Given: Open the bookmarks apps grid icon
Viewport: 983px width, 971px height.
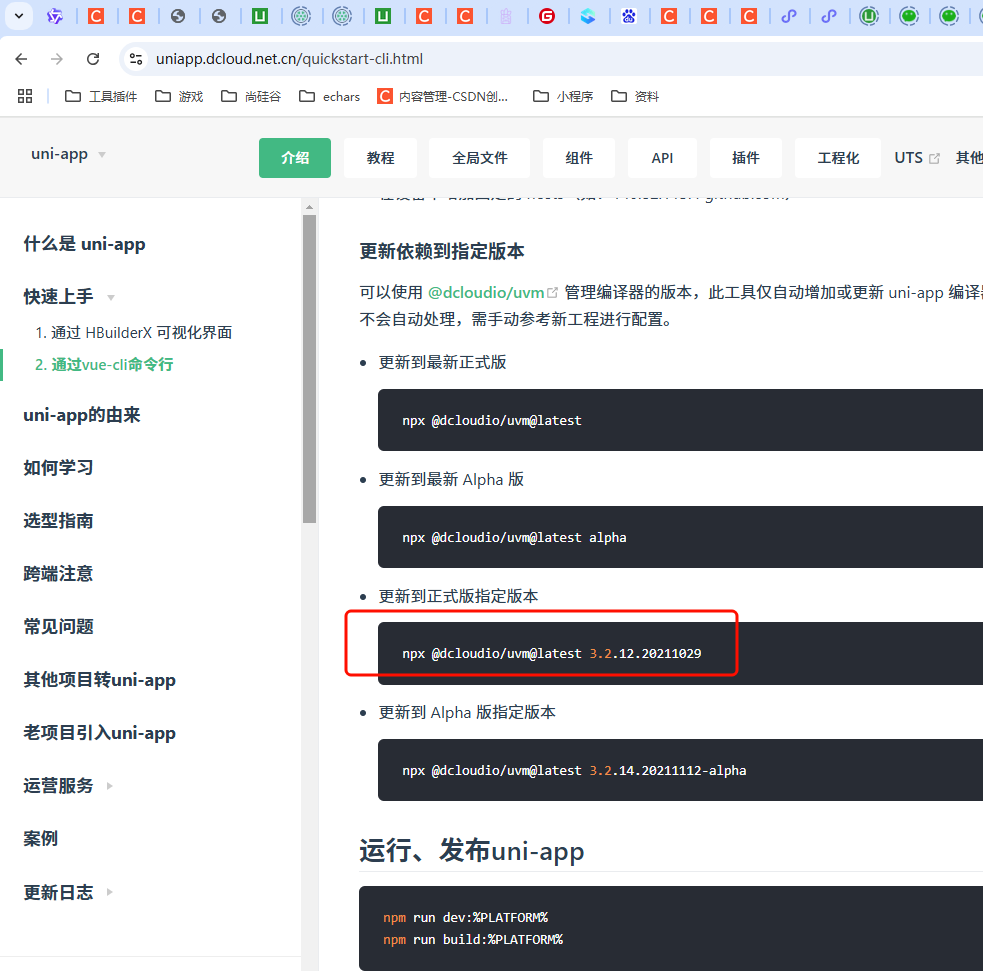Looking at the screenshot, I should click(x=25, y=96).
